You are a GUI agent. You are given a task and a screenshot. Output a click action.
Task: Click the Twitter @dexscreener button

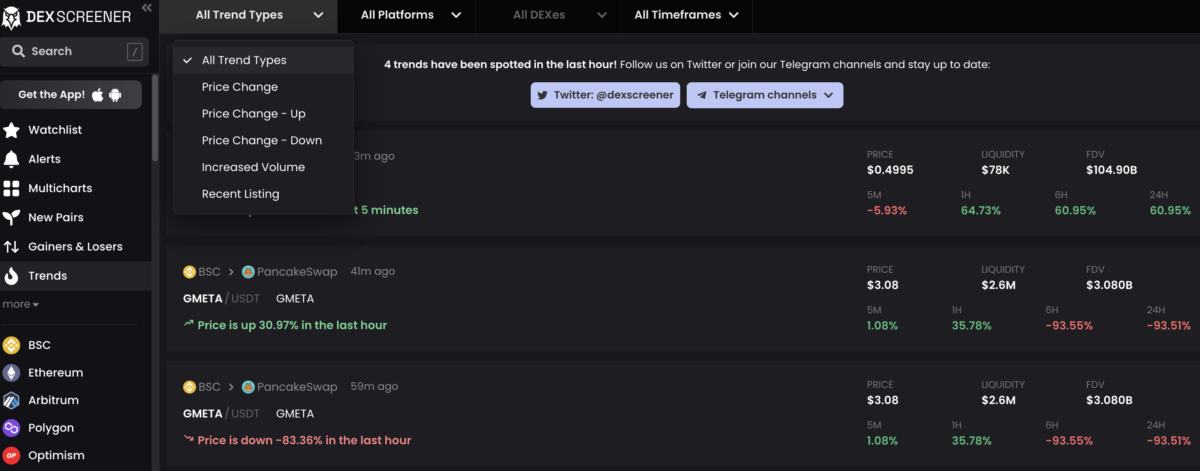point(606,95)
